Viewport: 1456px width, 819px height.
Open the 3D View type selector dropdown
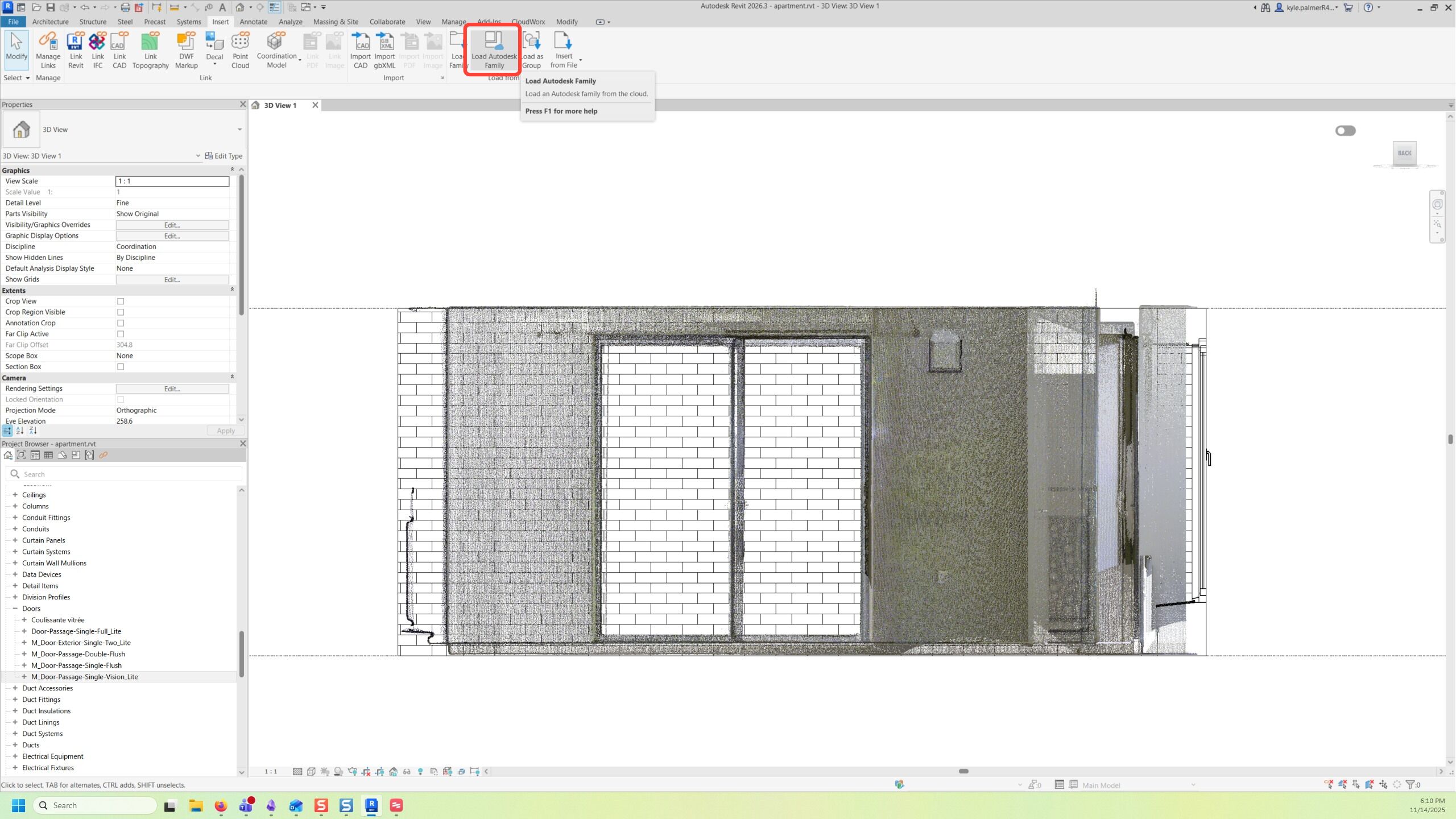coord(239,130)
